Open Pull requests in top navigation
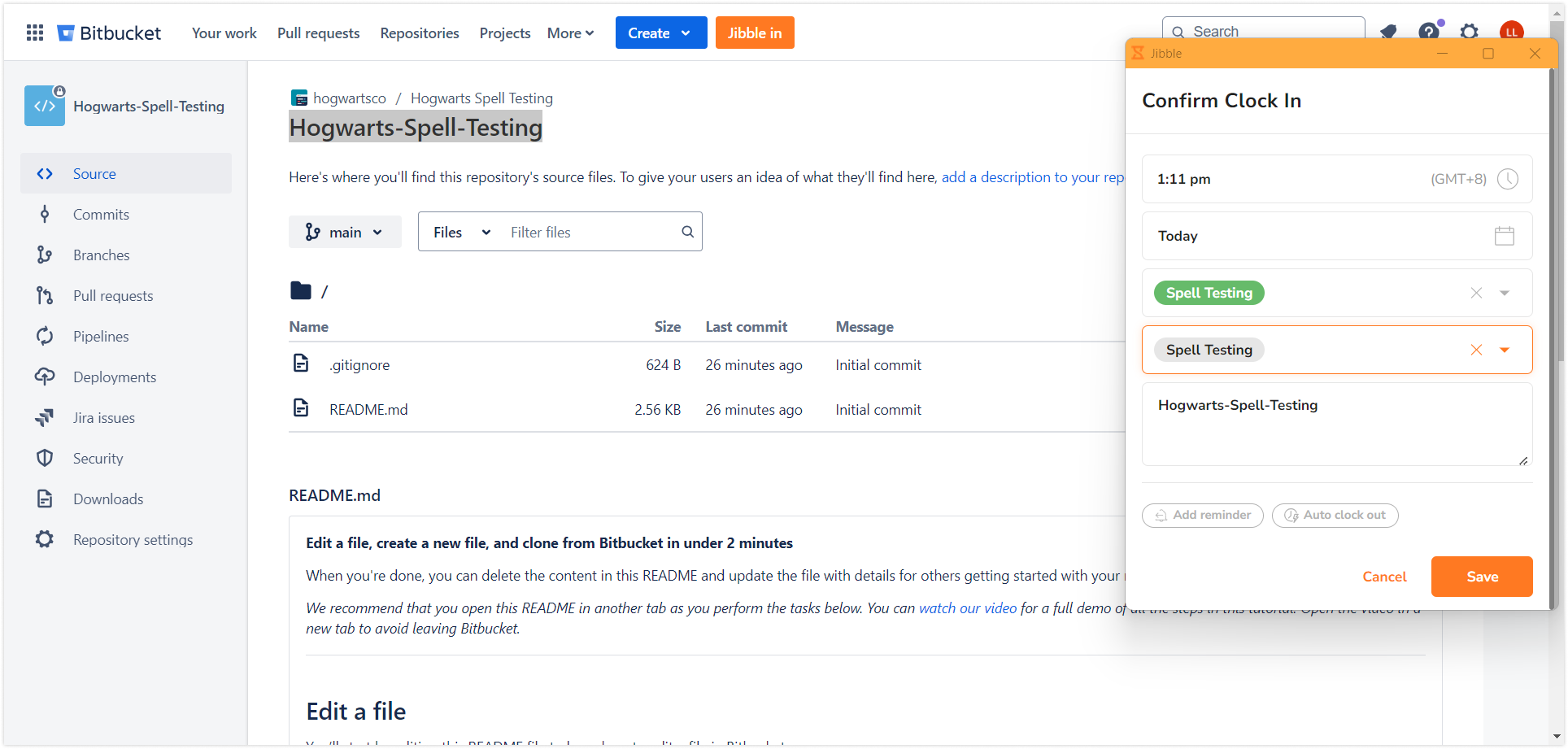 [319, 33]
